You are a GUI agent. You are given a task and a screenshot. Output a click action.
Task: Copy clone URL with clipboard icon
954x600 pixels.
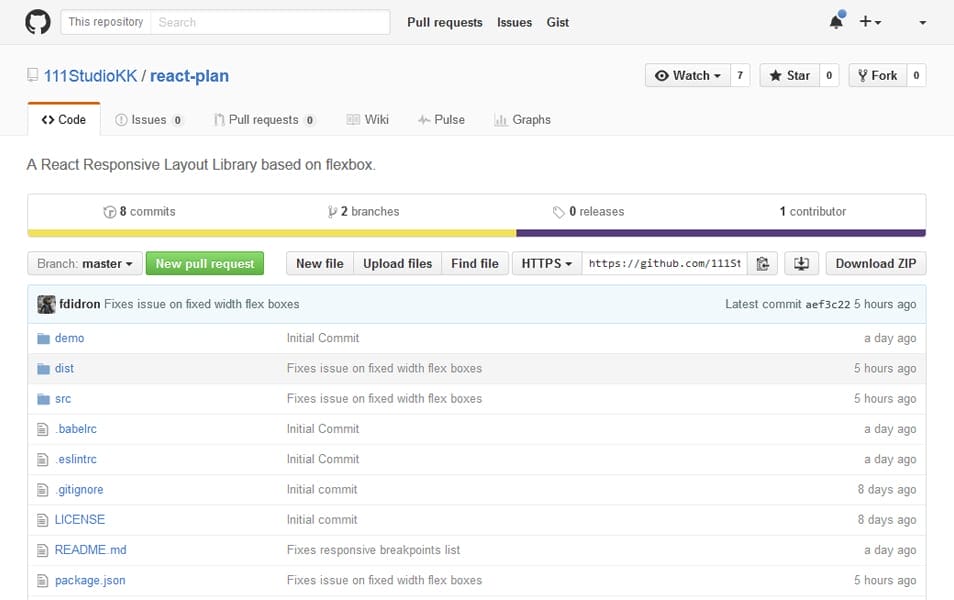pyautogui.click(x=762, y=263)
